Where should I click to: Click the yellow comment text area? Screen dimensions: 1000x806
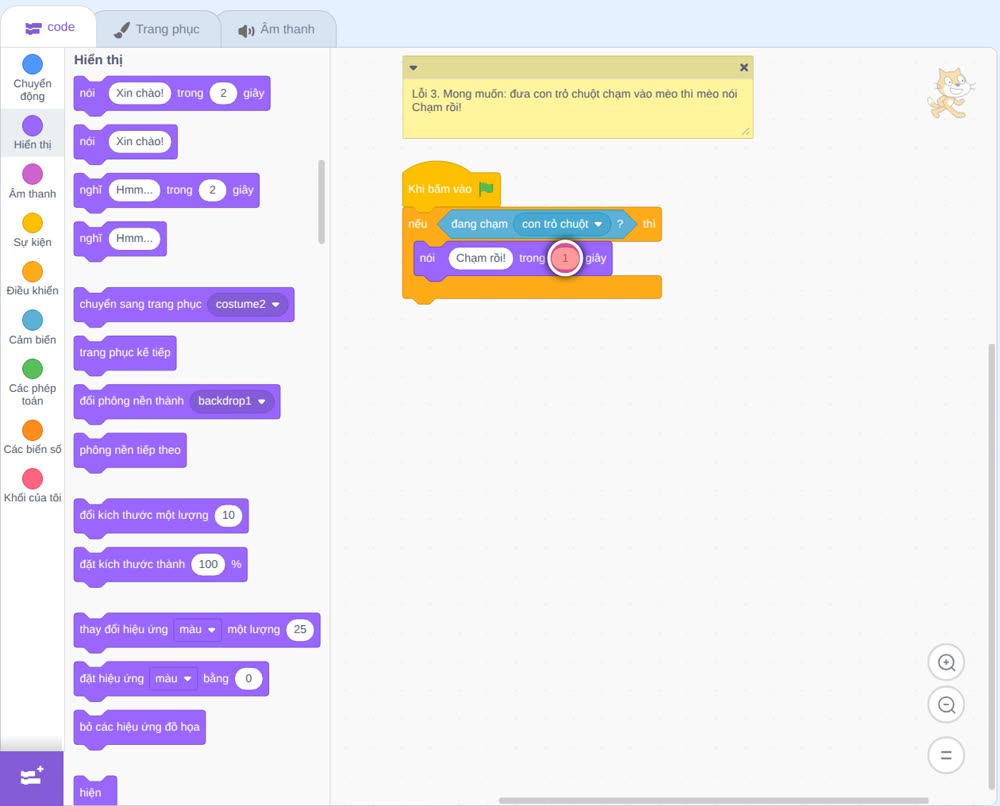(x=577, y=107)
